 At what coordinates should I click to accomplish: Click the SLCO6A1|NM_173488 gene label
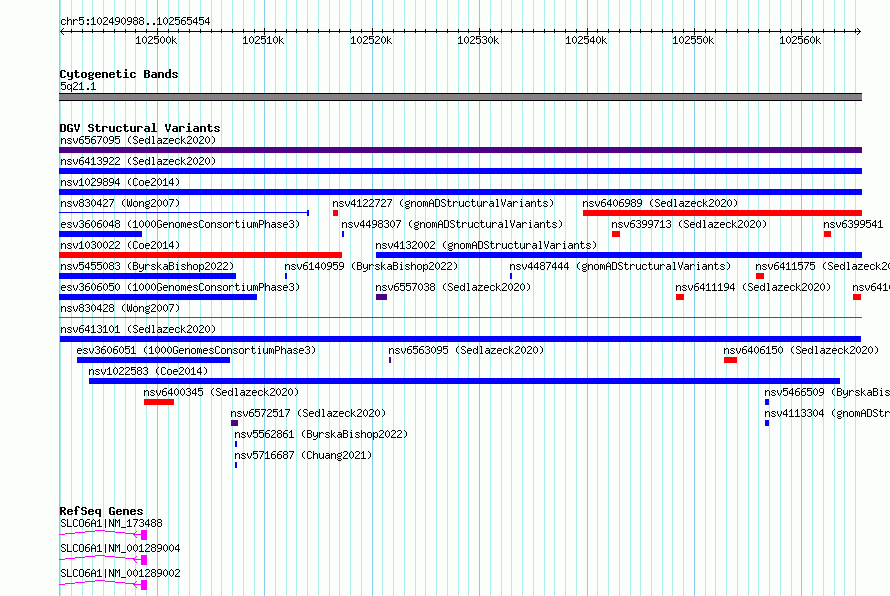pos(111,523)
